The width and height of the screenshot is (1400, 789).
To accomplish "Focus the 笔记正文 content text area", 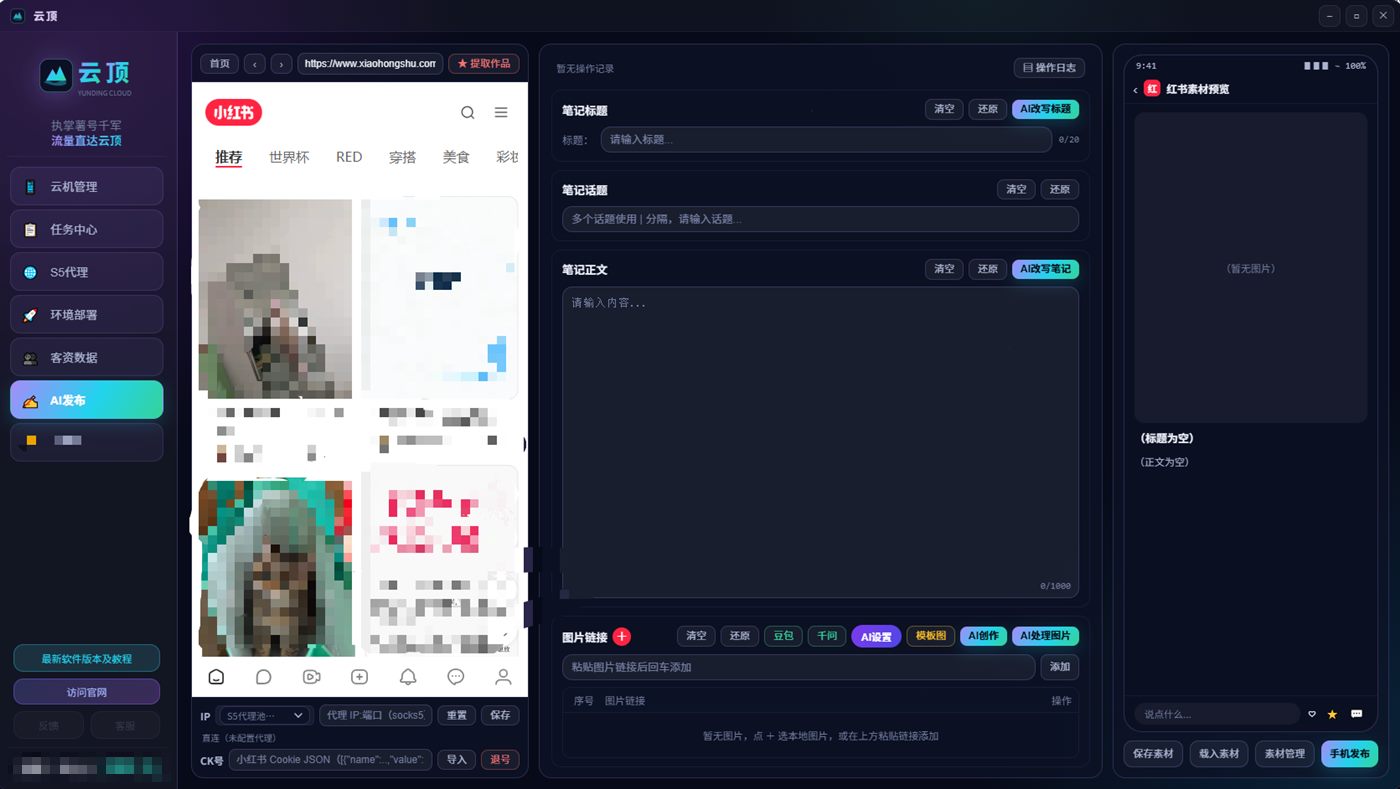I will [x=820, y=443].
